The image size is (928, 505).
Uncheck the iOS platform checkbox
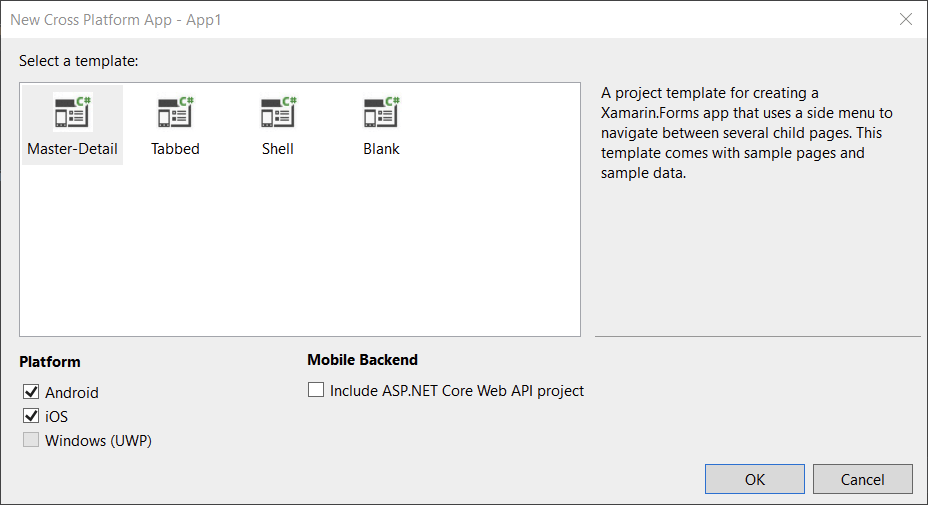click(31, 416)
